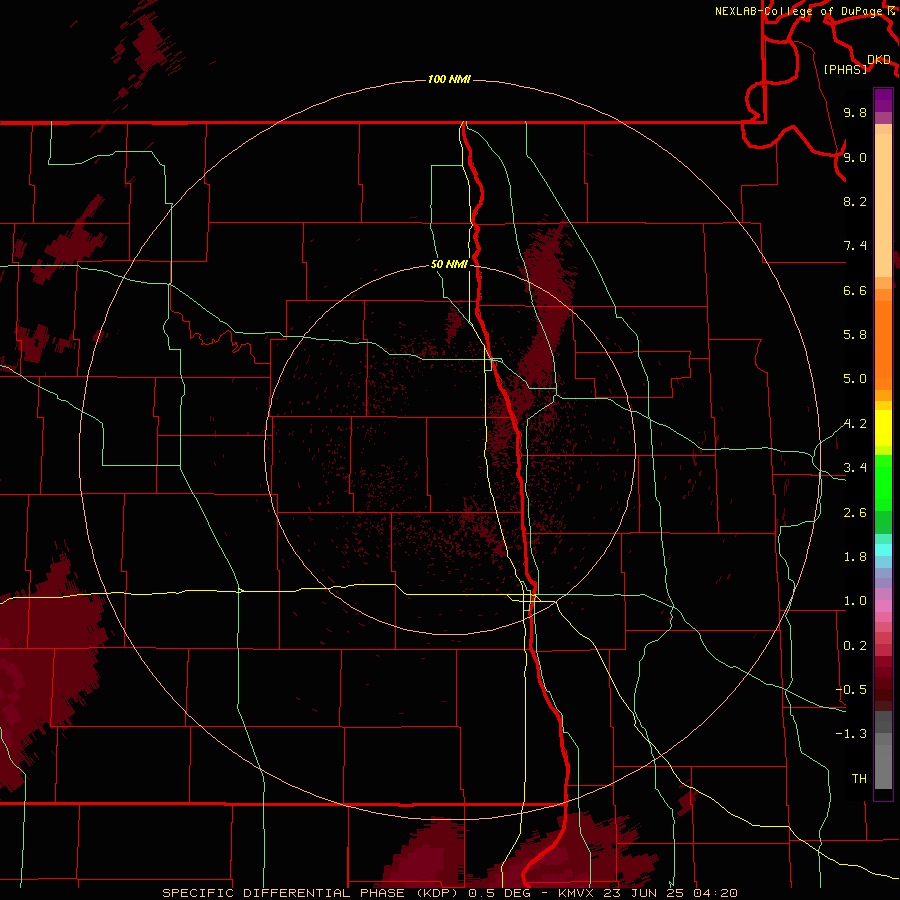Select the 1.8 value on the color scale

(x=855, y=556)
